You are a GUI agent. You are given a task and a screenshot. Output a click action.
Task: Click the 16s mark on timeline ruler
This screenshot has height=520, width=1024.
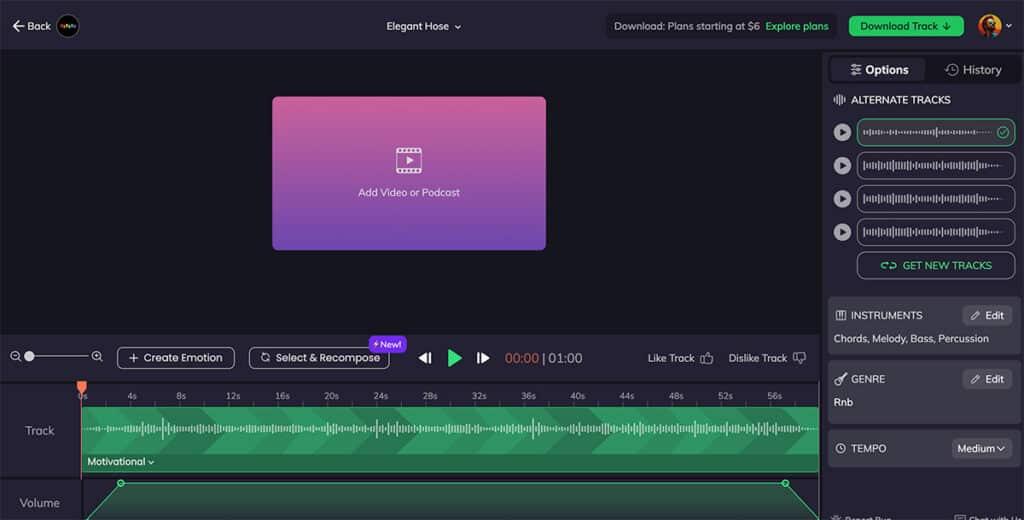coord(282,396)
